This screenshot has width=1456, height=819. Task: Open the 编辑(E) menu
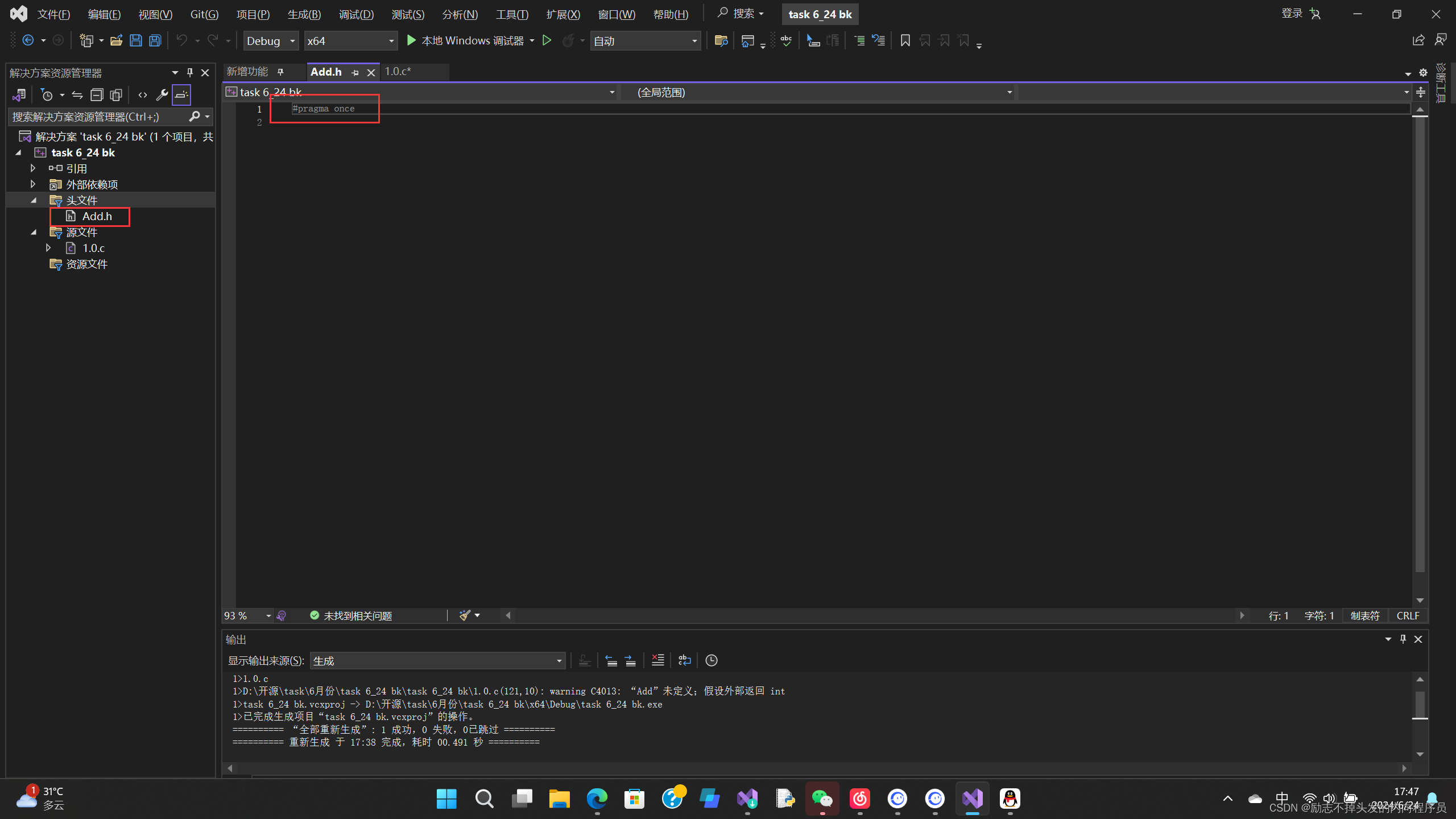[x=105, y=14]
